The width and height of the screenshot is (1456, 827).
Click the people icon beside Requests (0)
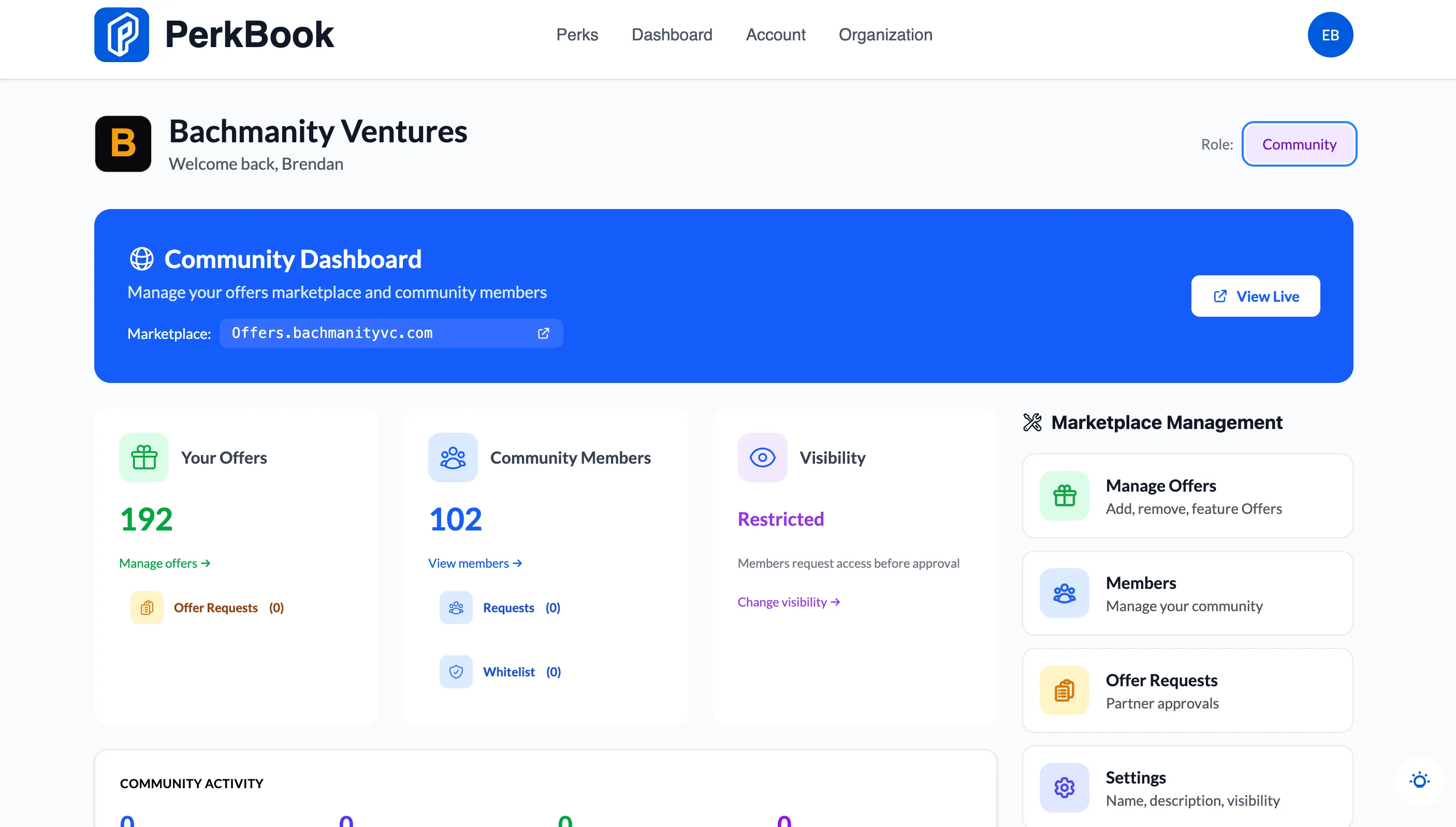click(456, 608)
